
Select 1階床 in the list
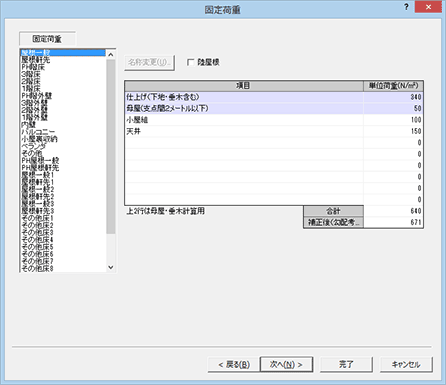click(63, 89)
